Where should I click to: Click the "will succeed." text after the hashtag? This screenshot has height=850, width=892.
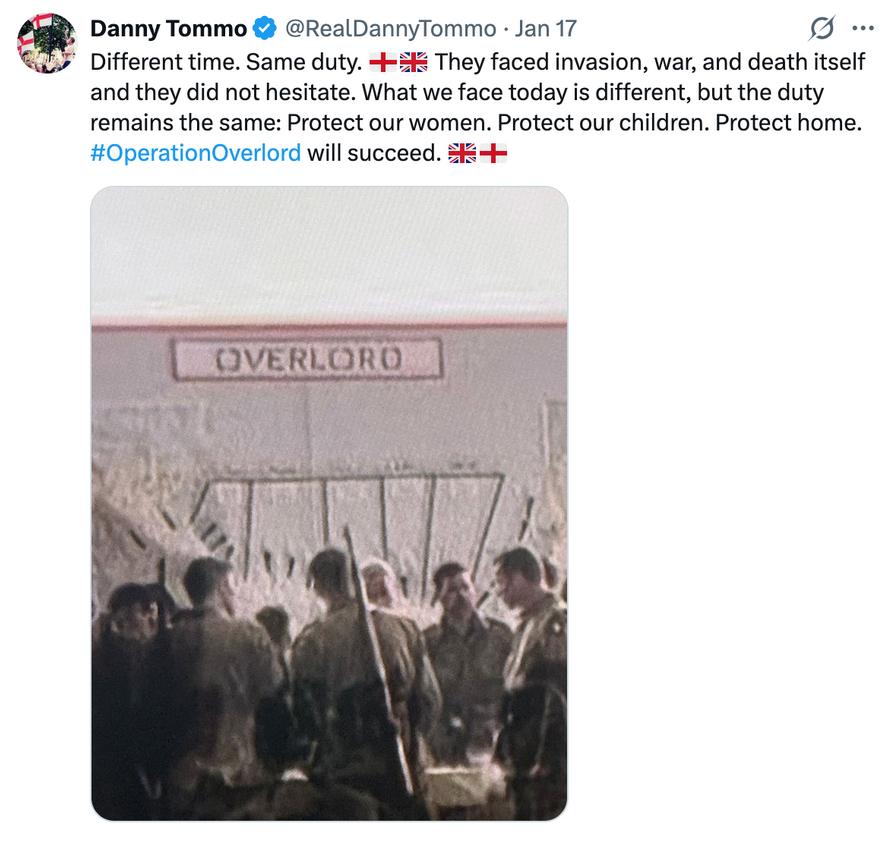374,153
